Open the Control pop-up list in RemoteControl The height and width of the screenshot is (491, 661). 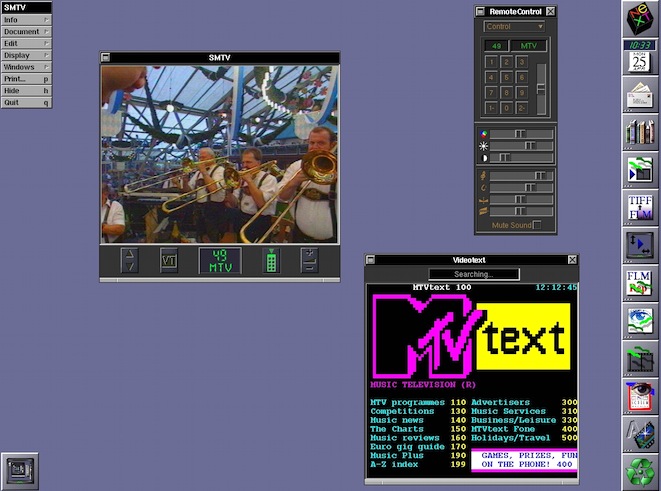coord(514,27)
